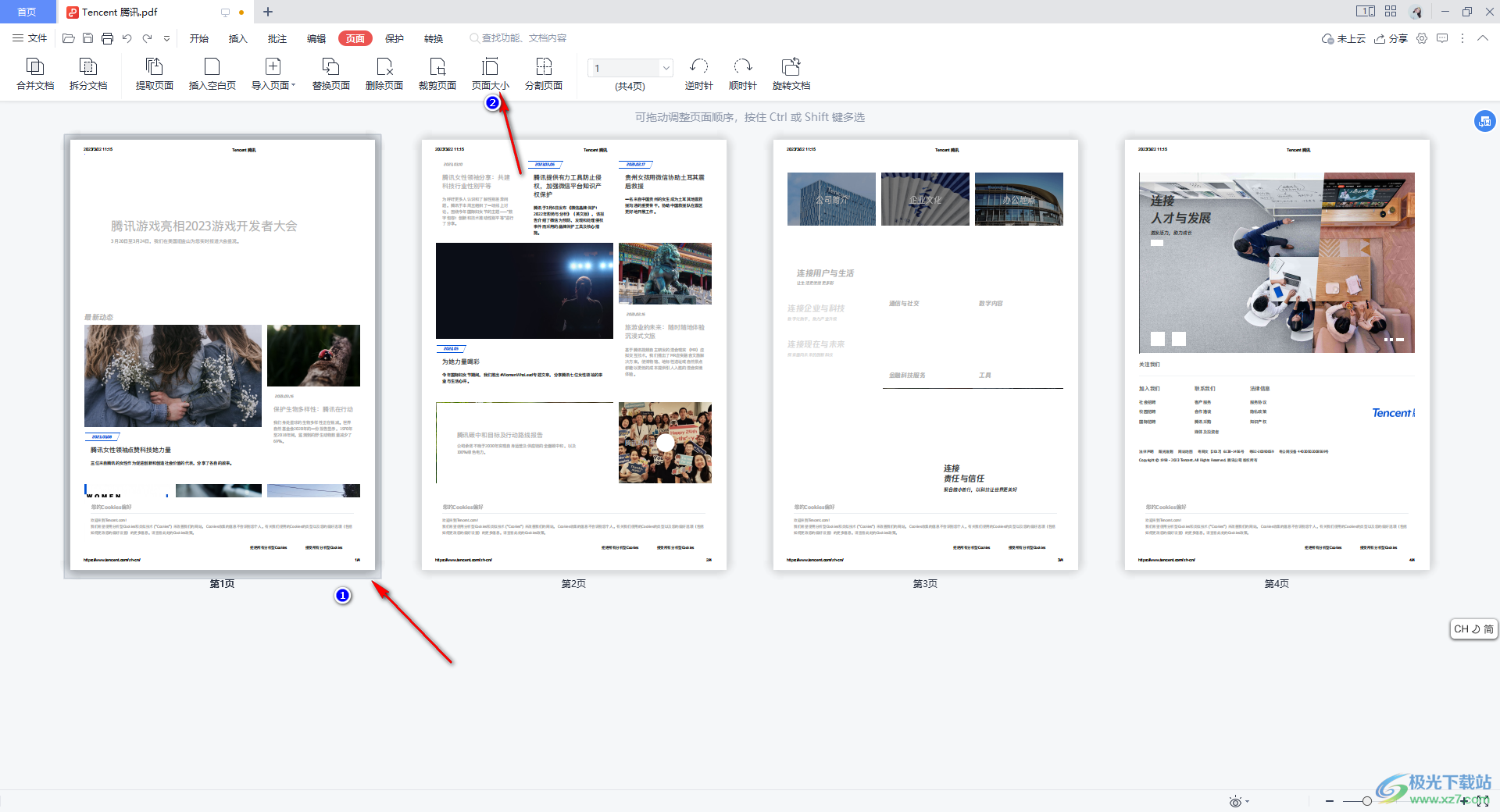Rotate page clockwise with 顺时针
1500x812 pixels.
tap(742, 74)
